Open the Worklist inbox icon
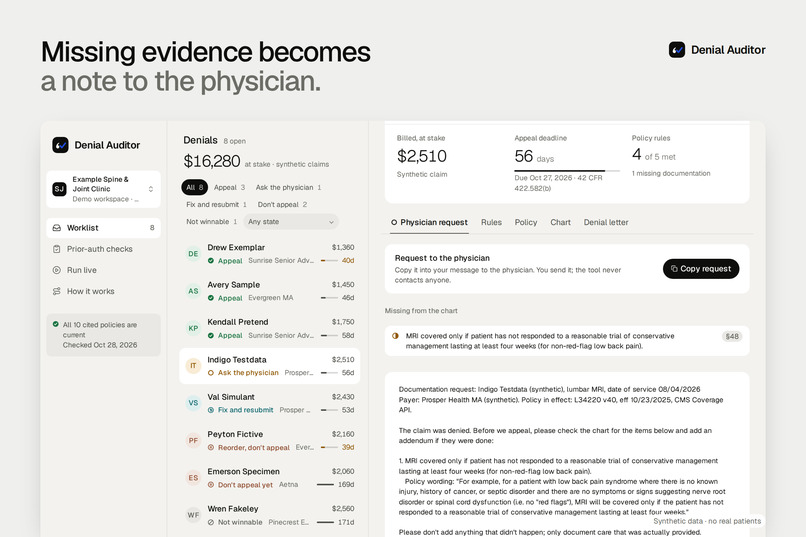 coord(57,228)
